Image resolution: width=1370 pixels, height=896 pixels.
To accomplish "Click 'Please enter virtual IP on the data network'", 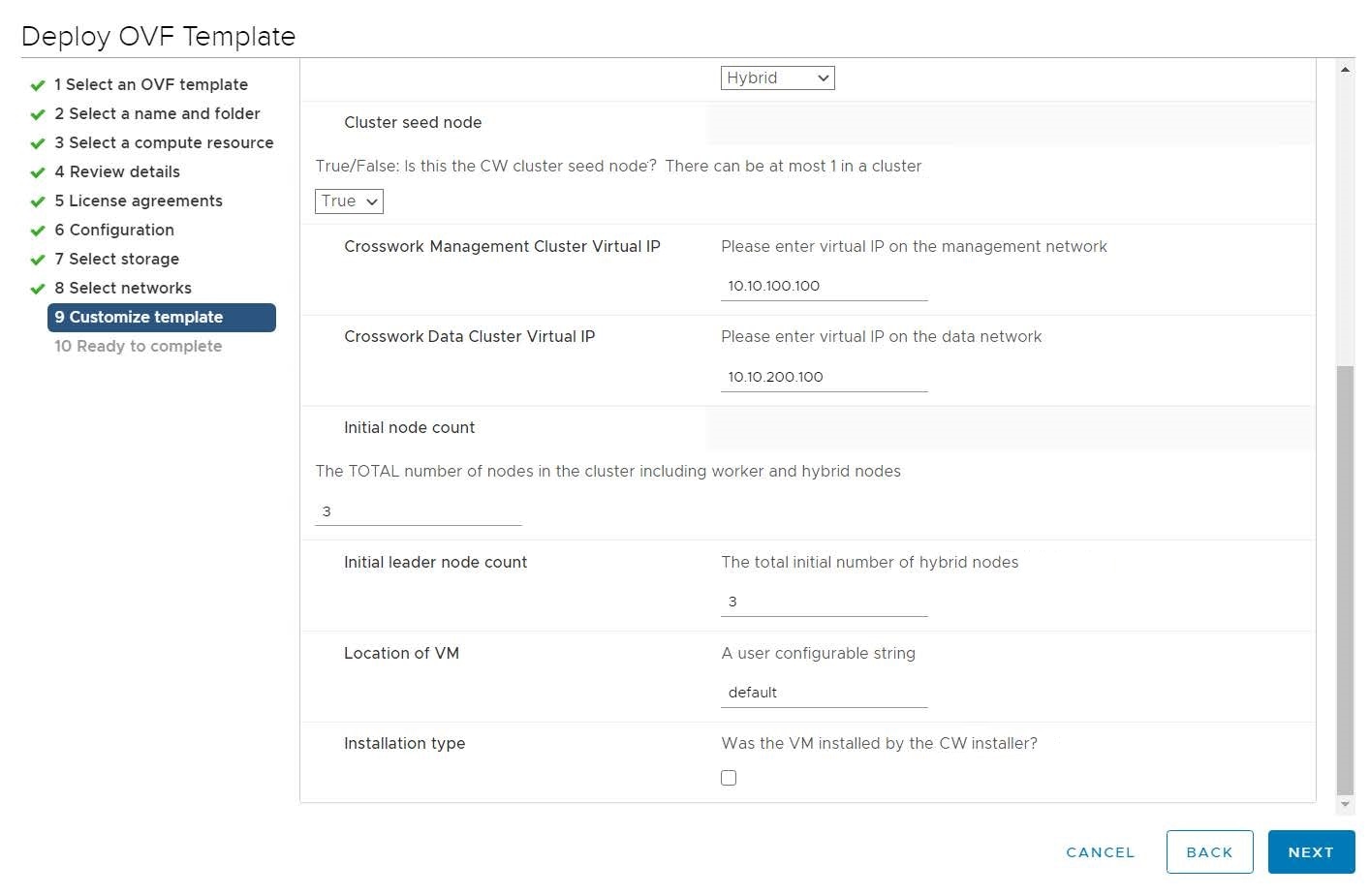I will click(881, 336).
